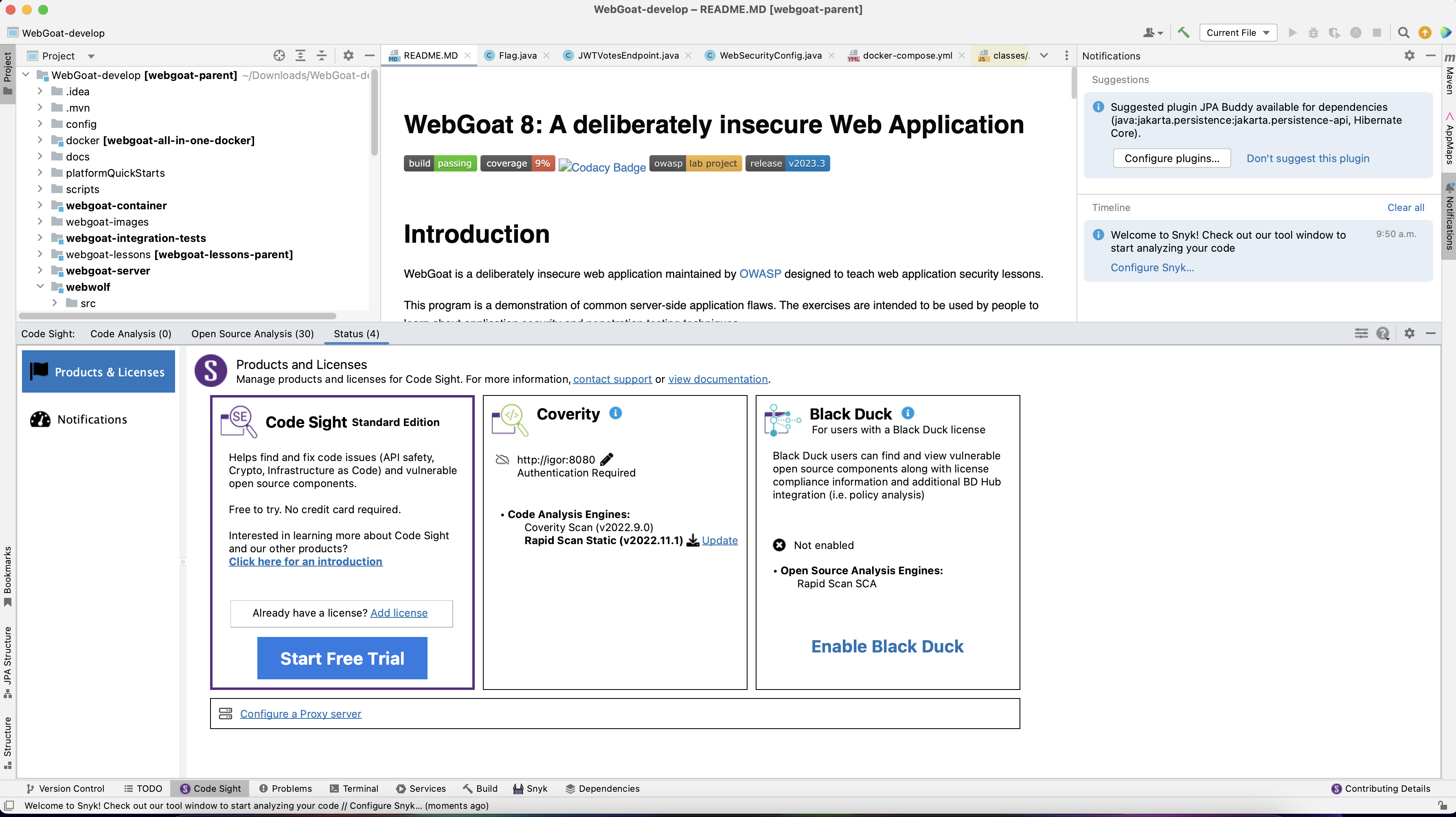Open Project panel settings gear
The width and height of the screenshot is (1456, 817).
click(x=348, y=55)
